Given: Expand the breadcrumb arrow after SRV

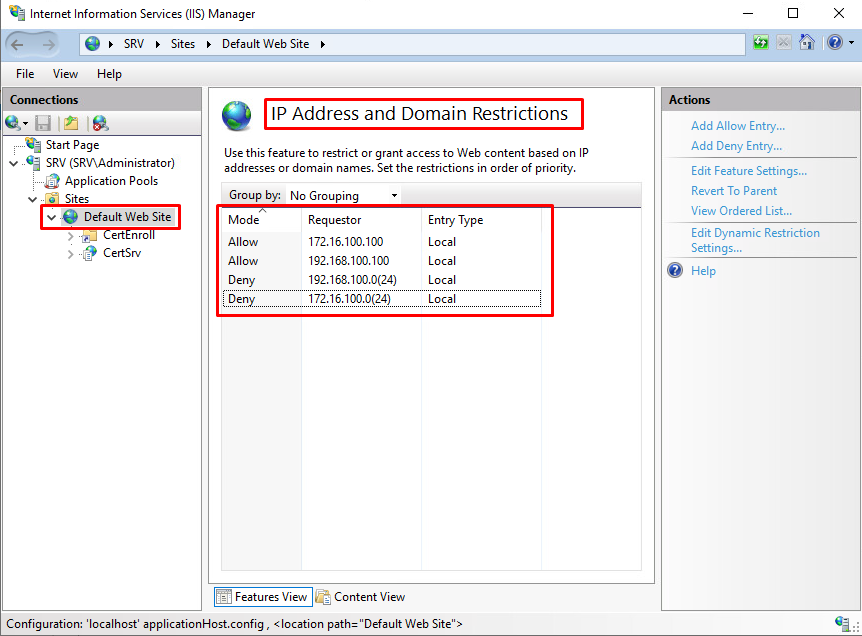Looking at the screenshot, I should coord(158,45).
